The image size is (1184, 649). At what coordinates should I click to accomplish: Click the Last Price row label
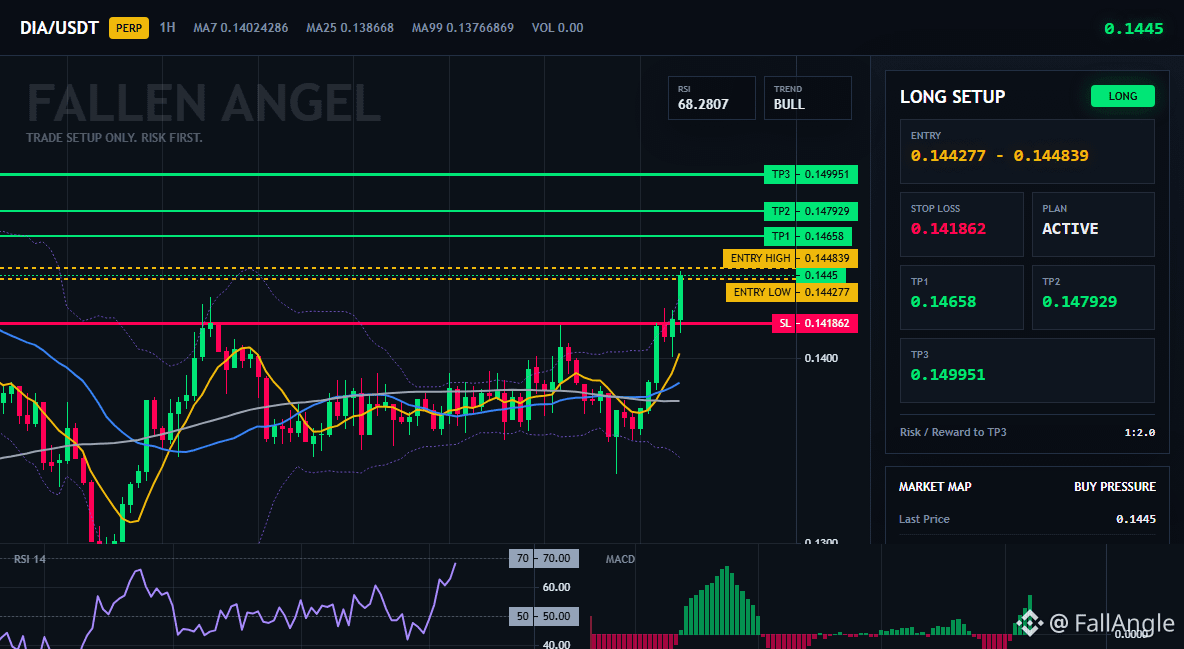coord(924,519)
